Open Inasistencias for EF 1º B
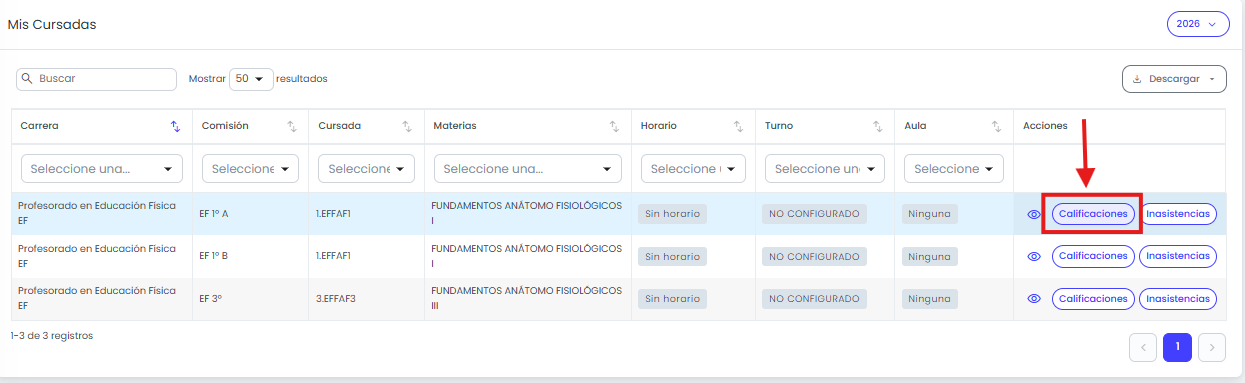The width and height of the screenshot is (1245, 383). pyautogui.click(x=1178, y=257)
